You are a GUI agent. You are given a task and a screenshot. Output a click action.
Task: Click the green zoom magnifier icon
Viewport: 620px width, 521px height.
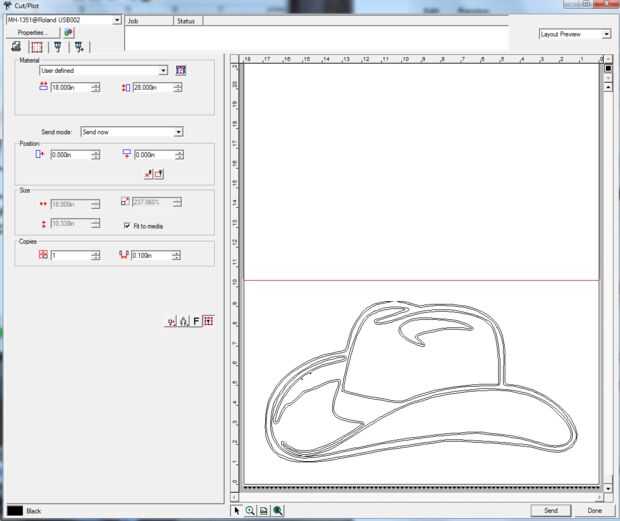(277, 510)
